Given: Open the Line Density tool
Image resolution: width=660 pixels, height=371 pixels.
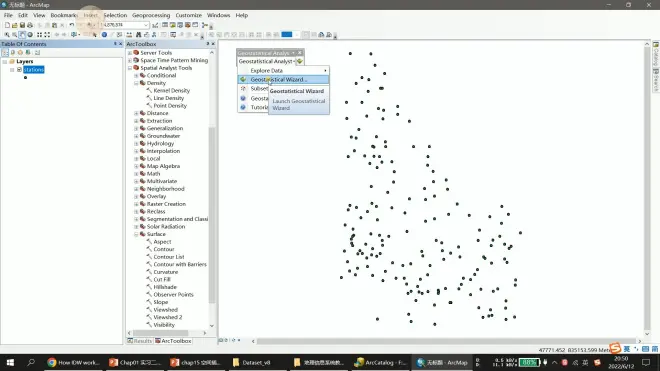Looking at the screenshot, I should point(168,98).
